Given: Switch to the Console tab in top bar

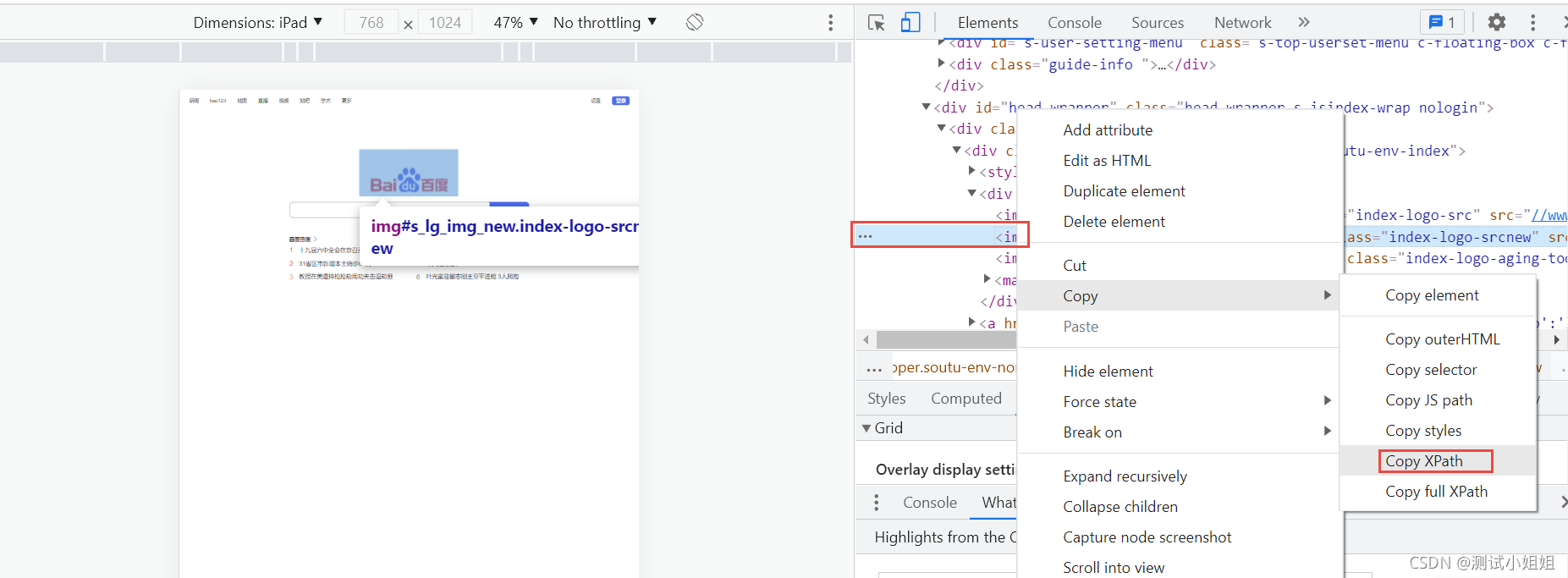Looking at the screenshot, I should (1075, 23).
